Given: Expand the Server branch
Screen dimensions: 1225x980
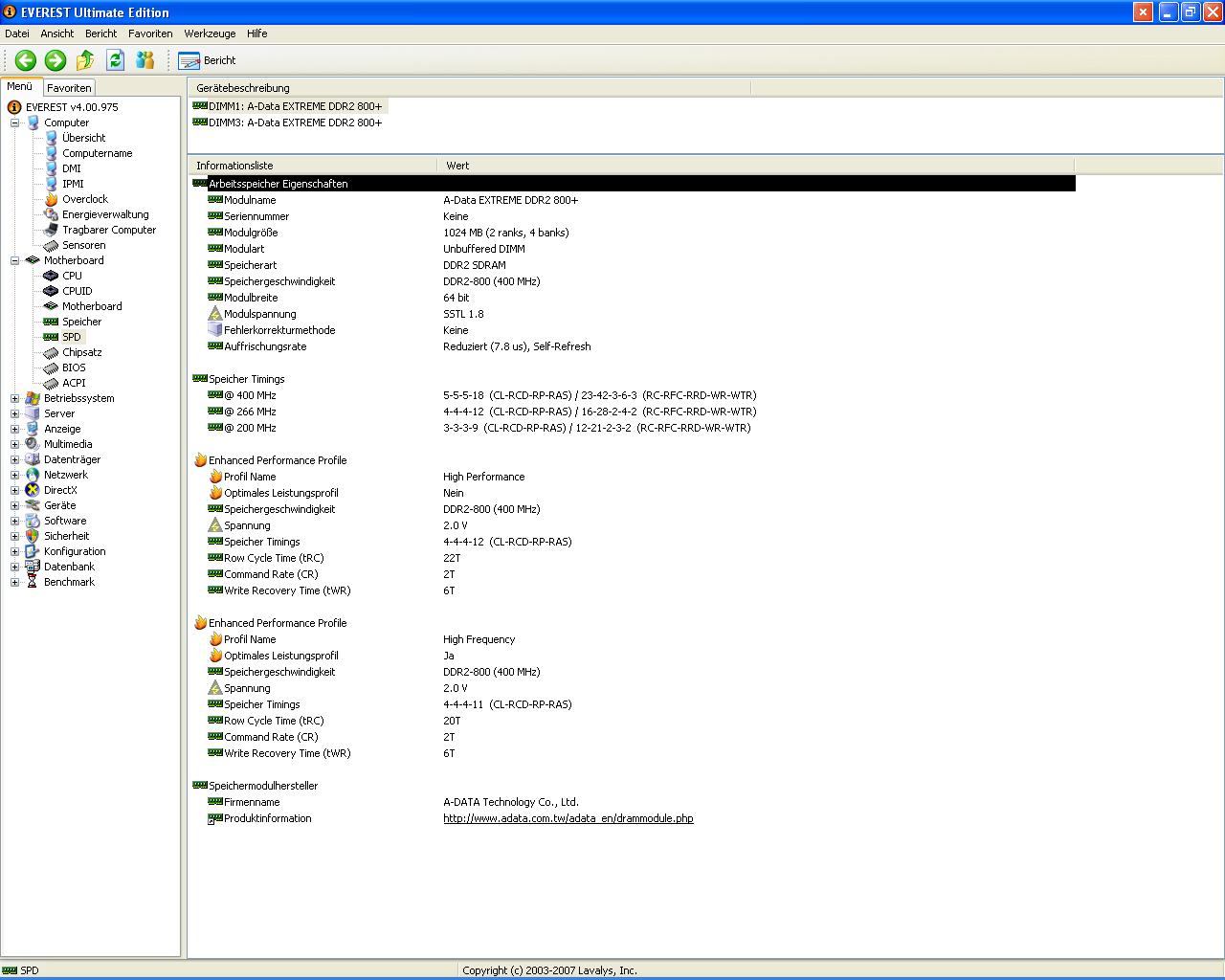Looking at the screenshot, I should (x=14, y=413).
